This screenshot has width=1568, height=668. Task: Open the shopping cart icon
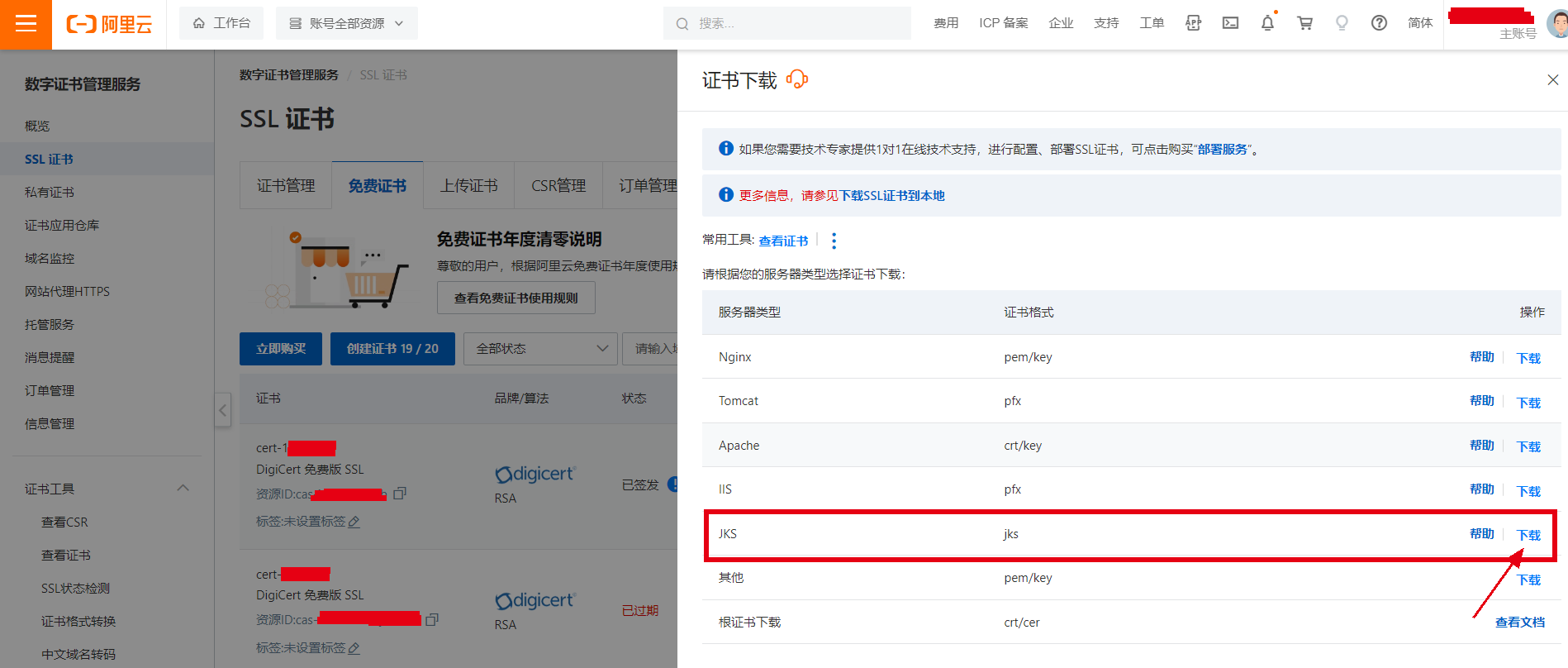click(1304, 23)
